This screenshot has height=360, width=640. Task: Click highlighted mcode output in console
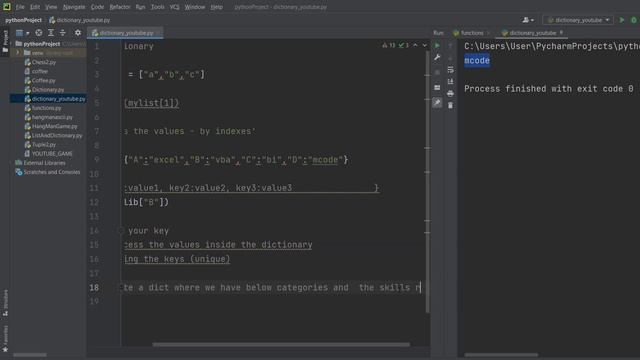pyautogui.click(x=477, y=61)
